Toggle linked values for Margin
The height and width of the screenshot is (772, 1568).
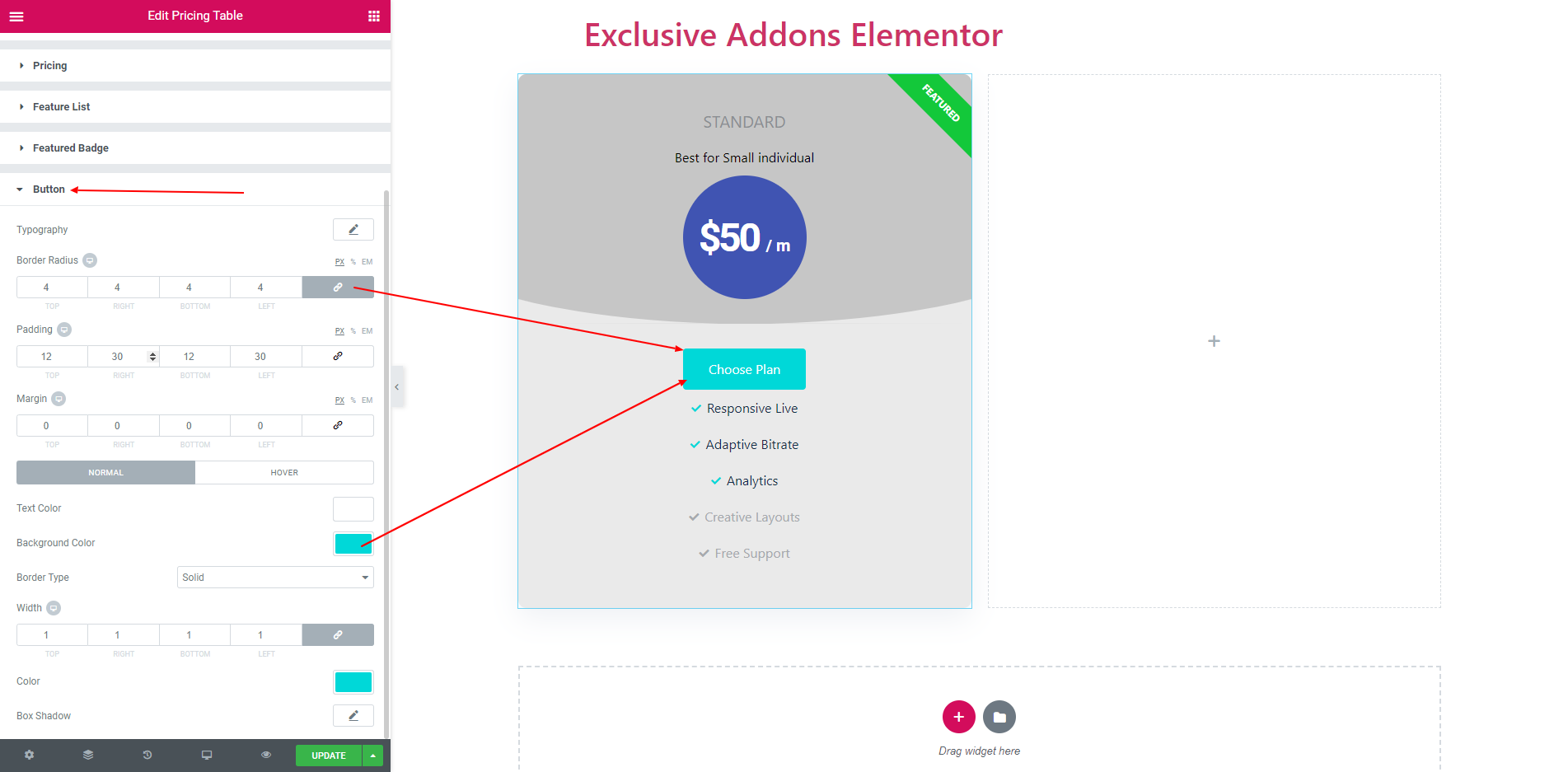338,425
